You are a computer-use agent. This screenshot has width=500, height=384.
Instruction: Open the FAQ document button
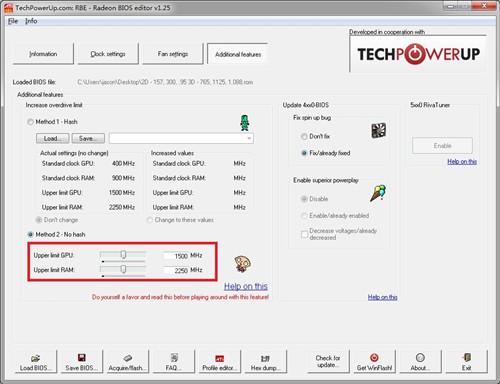174,361
